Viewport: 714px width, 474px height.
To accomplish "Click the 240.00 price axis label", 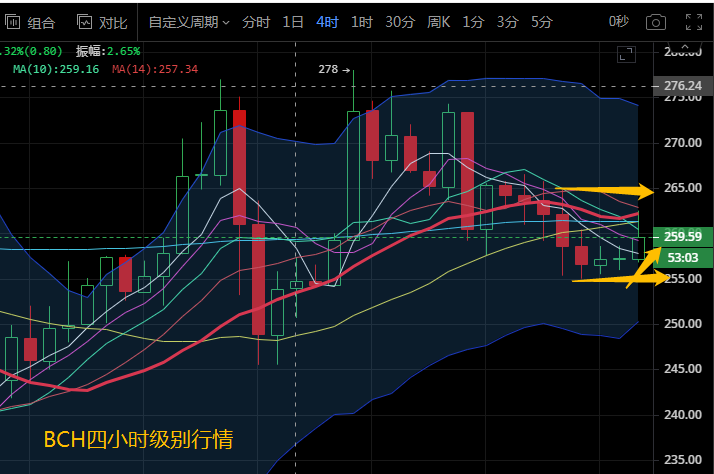I will coord(683,415).
